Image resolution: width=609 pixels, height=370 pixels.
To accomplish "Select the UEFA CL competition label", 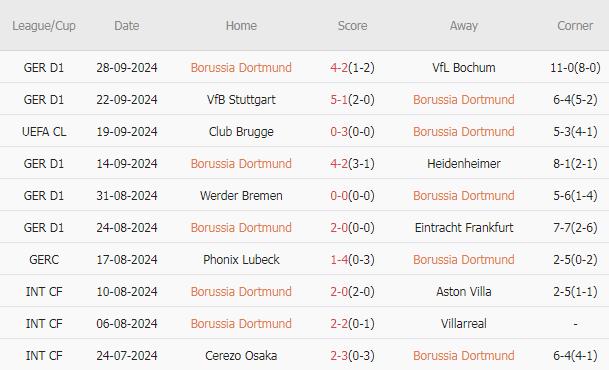I will click(44, 132).
